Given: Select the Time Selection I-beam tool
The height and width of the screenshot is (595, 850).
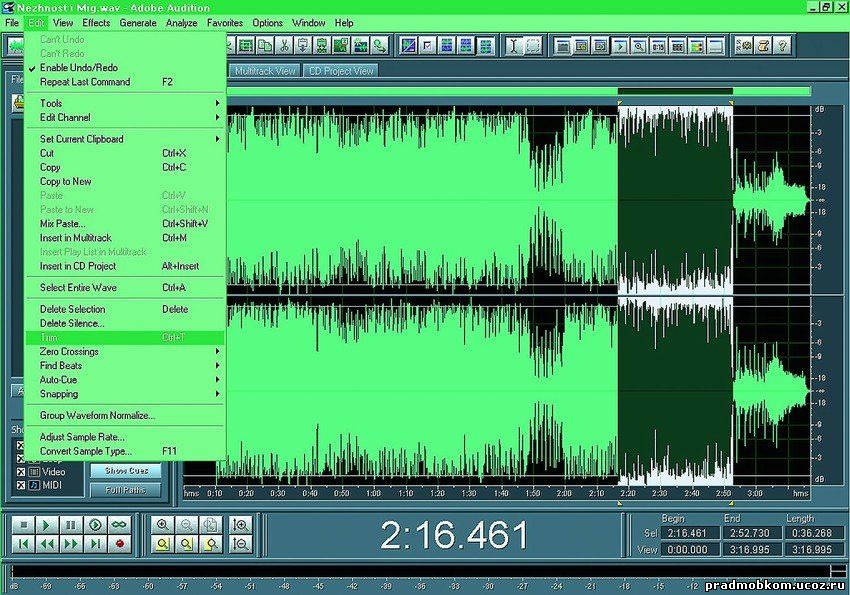Looking at the screenshot, I should (x=513, y=46).
